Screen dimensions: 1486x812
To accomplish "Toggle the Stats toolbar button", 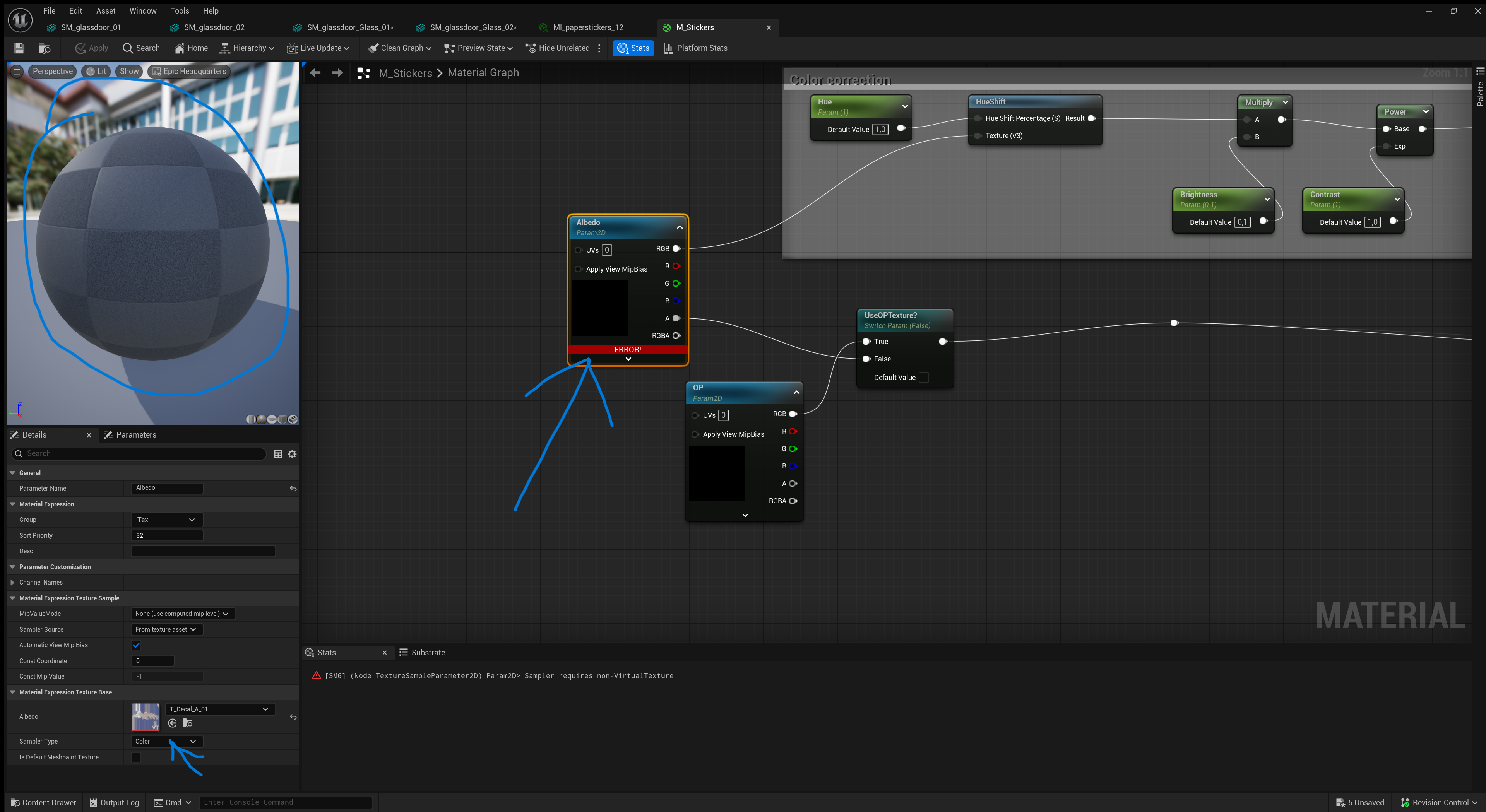I will (x=633, y=48).
